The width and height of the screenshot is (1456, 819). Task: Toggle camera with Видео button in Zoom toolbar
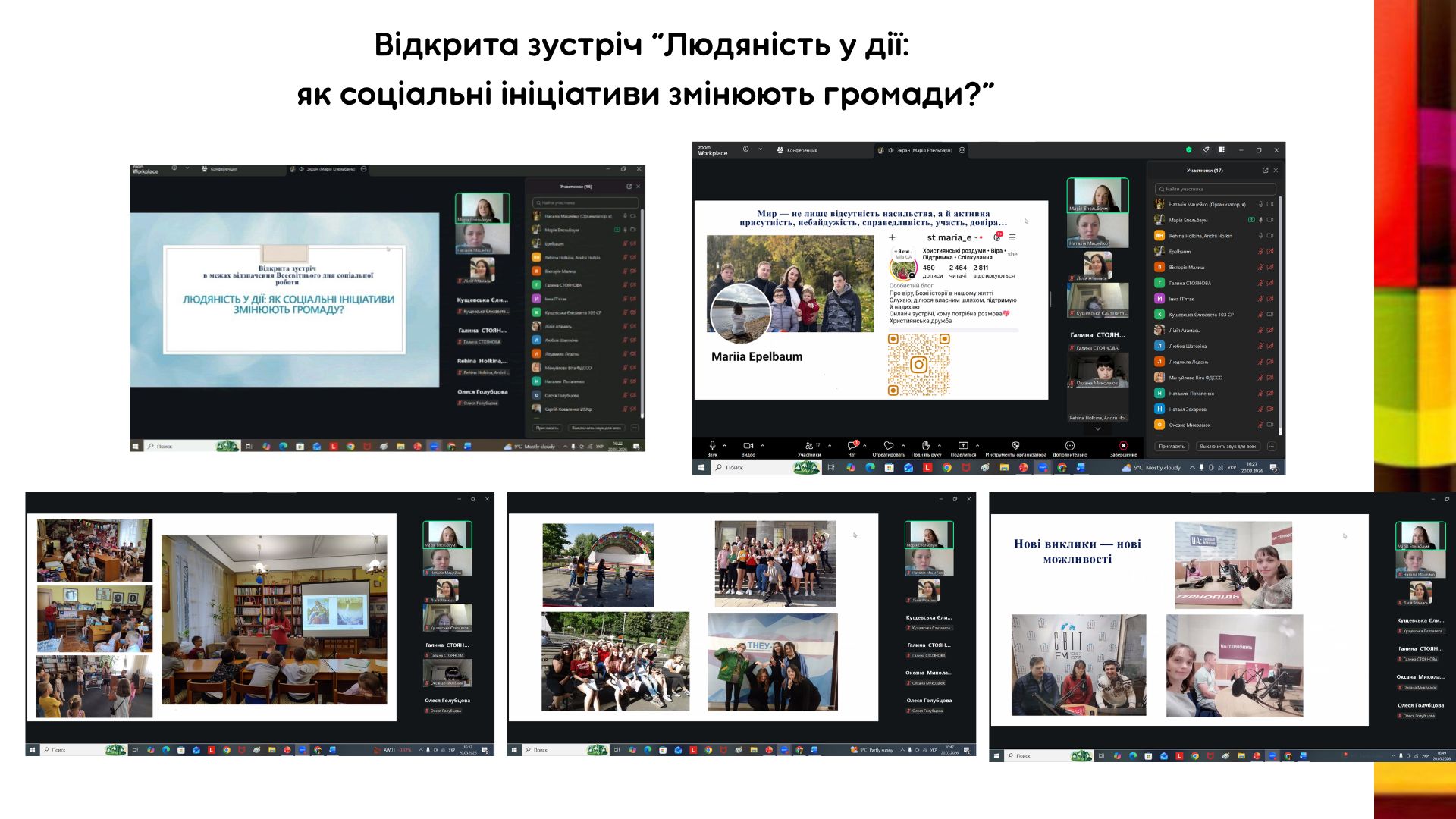[748, 446]
